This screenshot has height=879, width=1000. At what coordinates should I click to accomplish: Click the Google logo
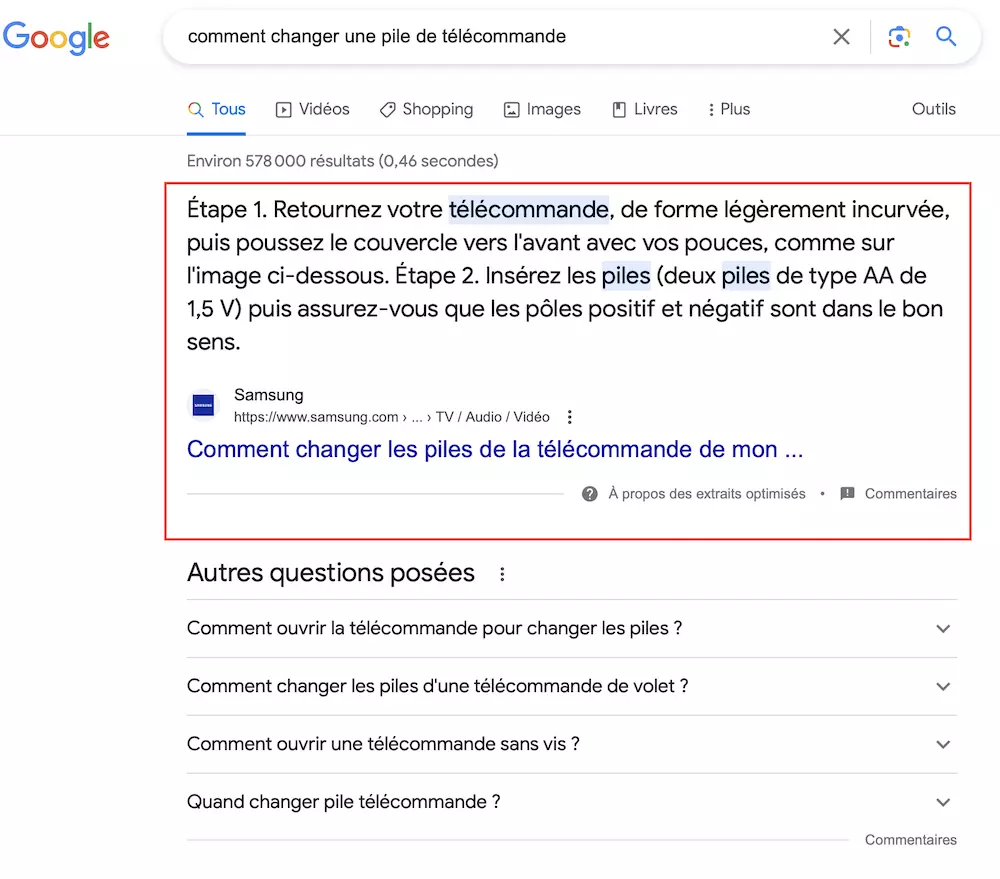click(57, 38)
